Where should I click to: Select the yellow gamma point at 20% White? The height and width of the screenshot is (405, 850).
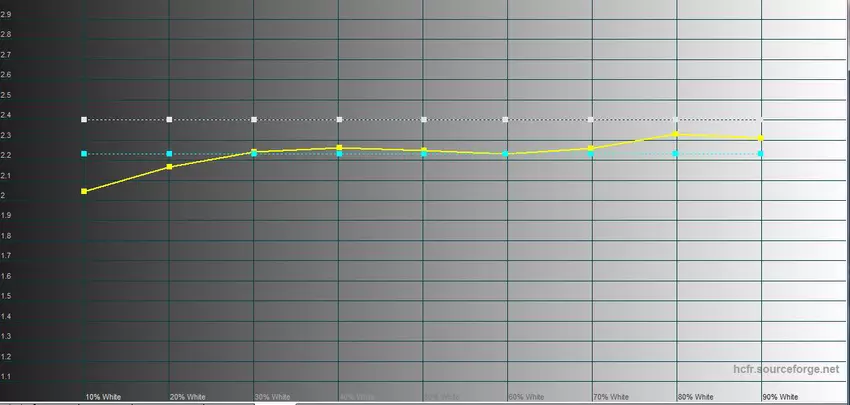coord(169,167)
